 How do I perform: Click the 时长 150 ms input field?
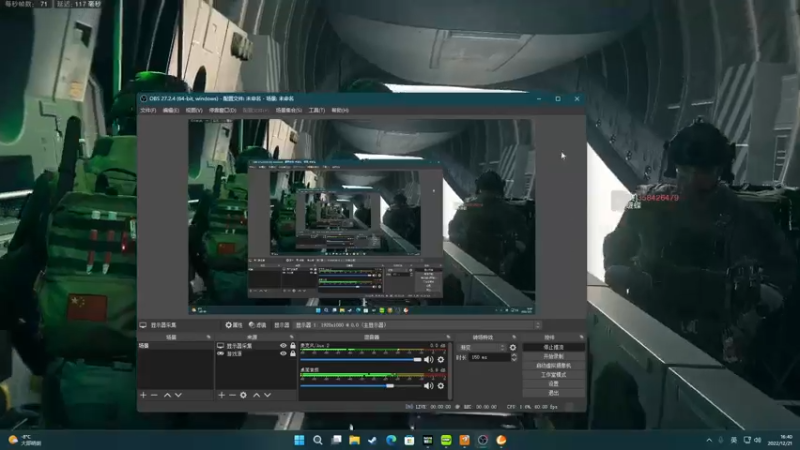click(x=489, y=358)
